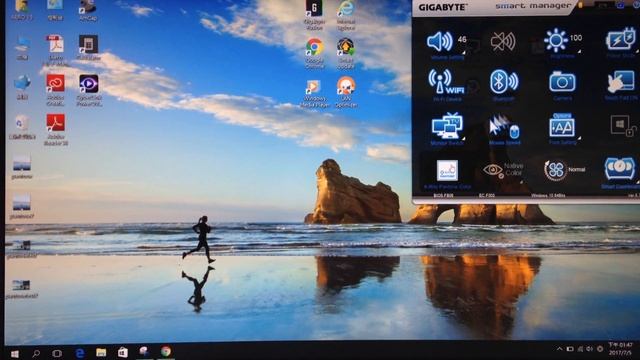Open the Gigabyte shortcut with the G logo
Screen dimensions: 640x360
tap(314, 8)
